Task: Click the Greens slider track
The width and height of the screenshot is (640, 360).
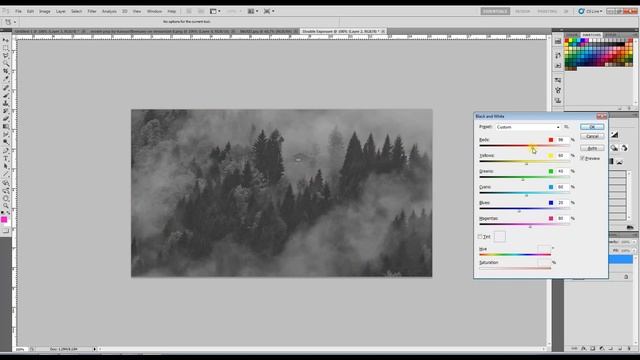Action: (524, 177)
